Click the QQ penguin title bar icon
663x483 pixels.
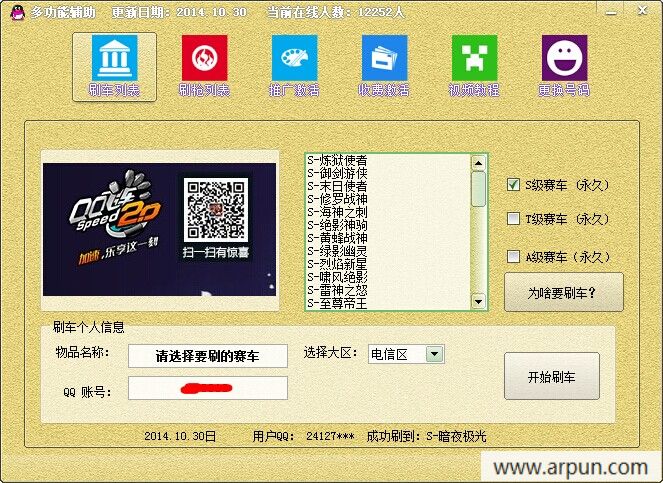[17, 12]
